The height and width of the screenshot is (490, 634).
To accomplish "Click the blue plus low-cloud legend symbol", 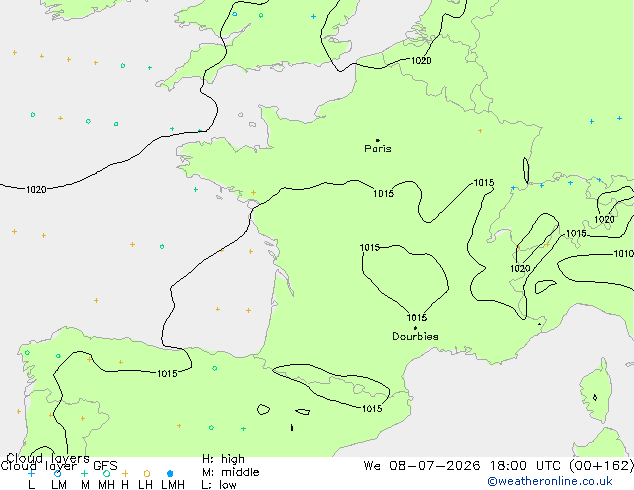I will pyautogui.click(x=31, y=473).
